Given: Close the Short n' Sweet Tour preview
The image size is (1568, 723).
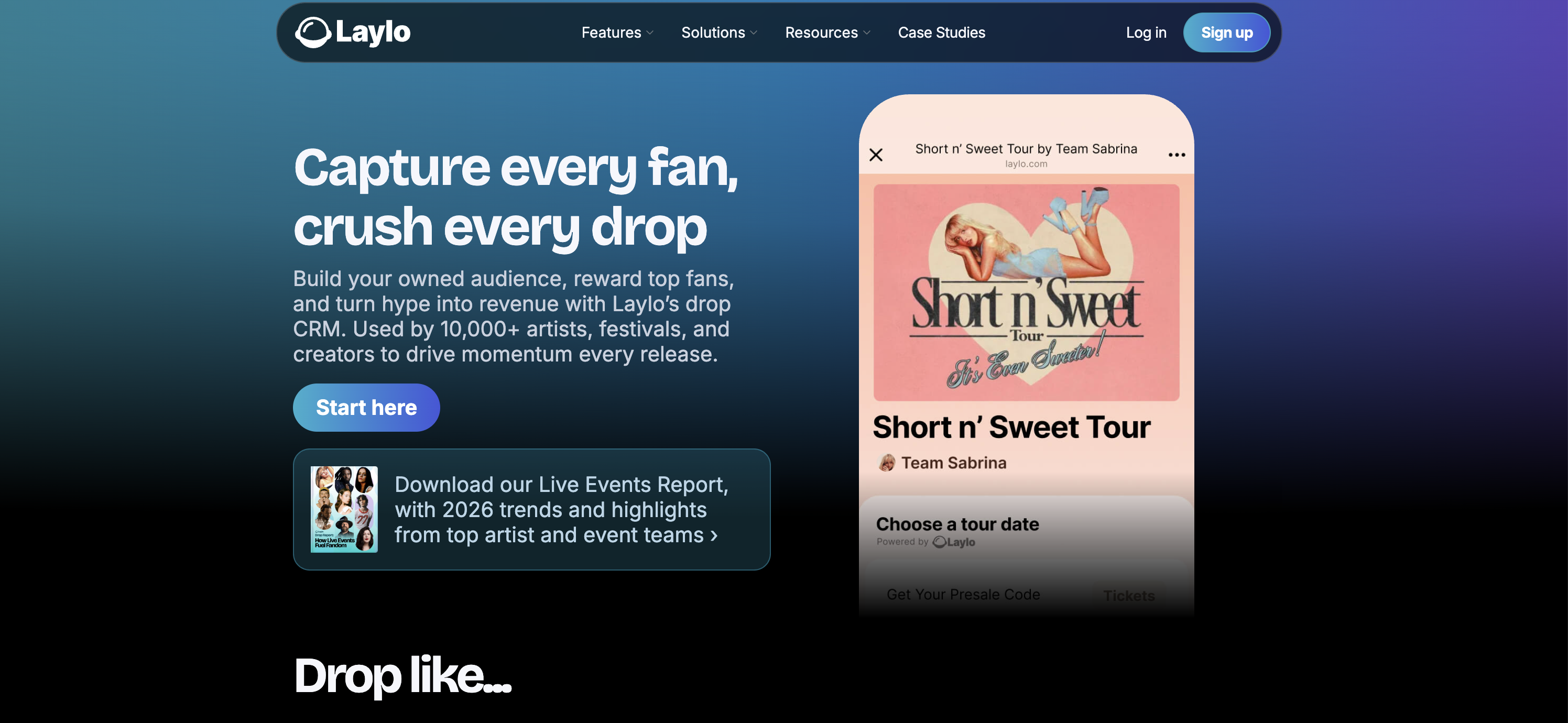Looking at the screenshot, I should [876, 155].
